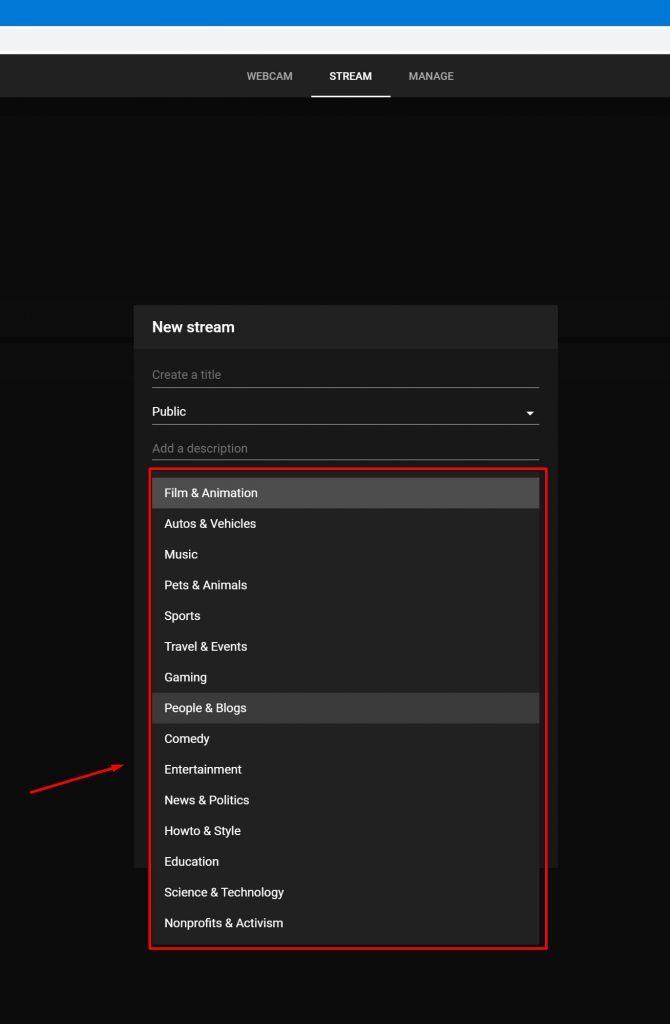This screenshot has width=670, height=1024.
Task: Choose the Education category
Action: (x=345, y=861)
